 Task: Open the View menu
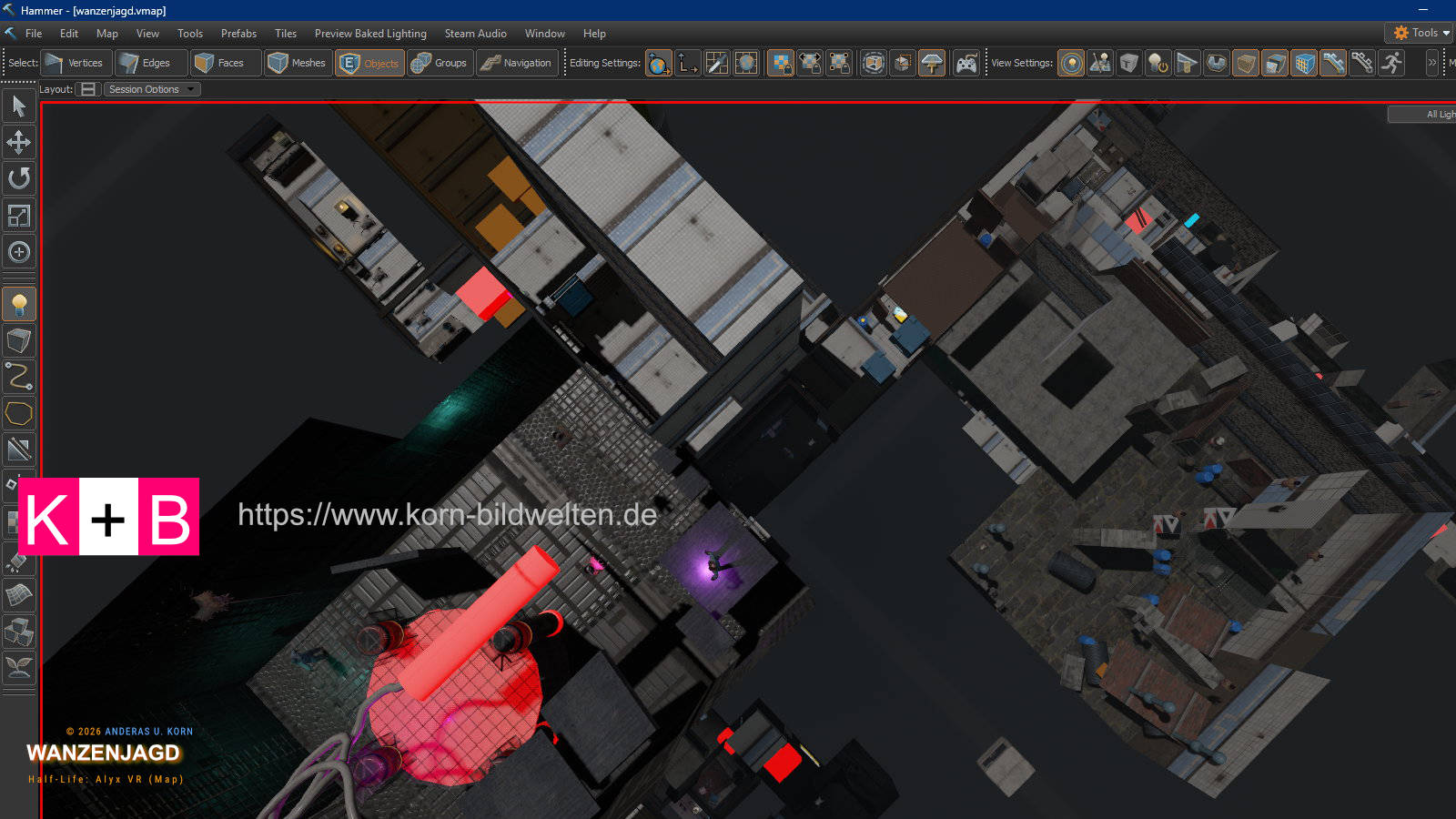pos(147,34)
